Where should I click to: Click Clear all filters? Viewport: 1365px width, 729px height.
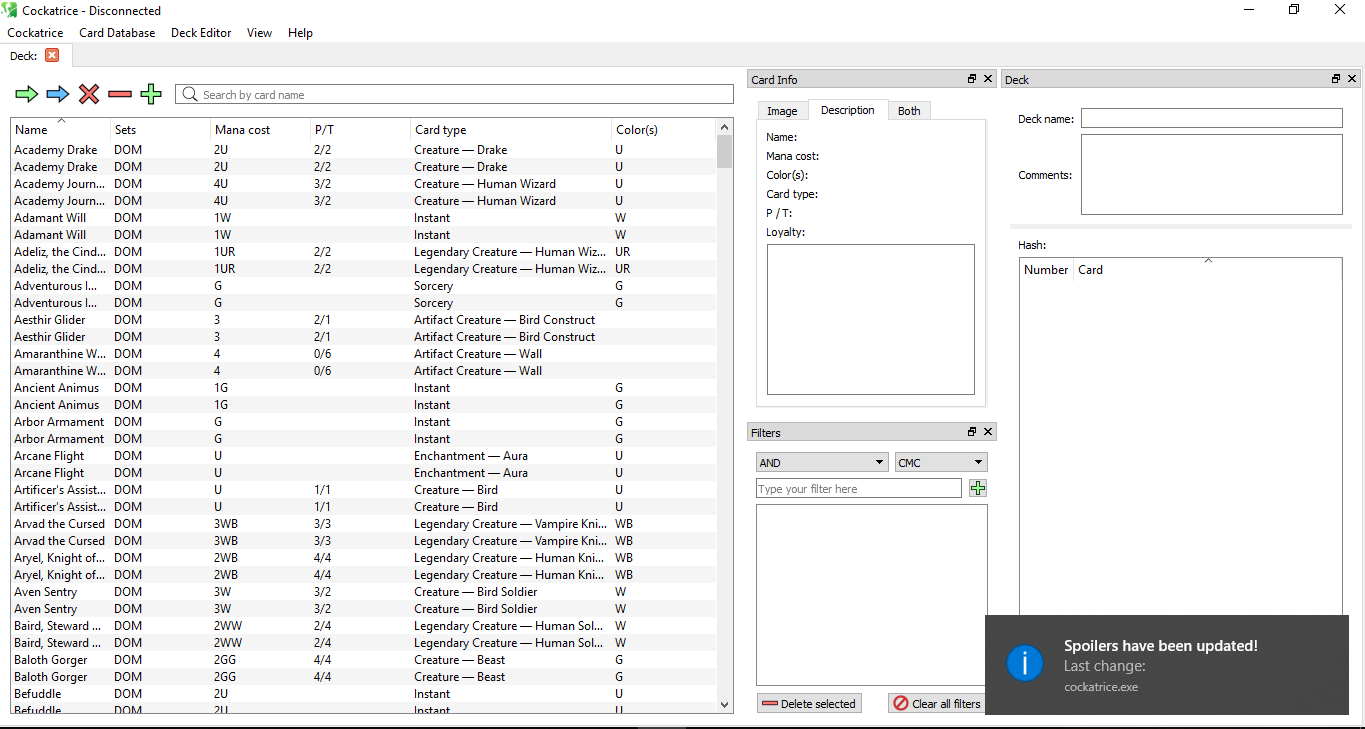tap(936, 703)
